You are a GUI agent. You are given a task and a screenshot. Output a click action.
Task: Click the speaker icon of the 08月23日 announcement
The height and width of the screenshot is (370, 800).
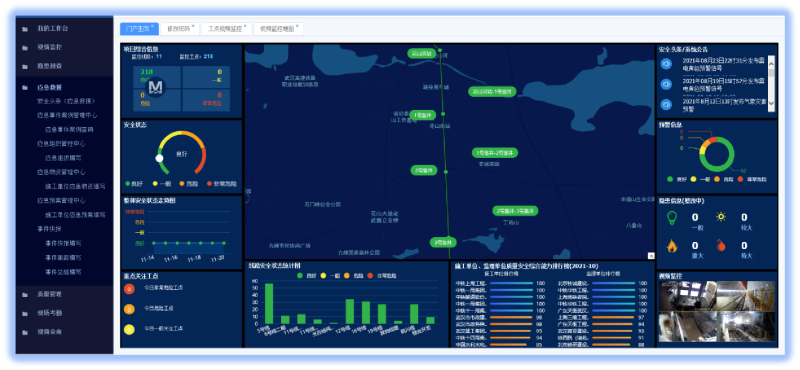[x=666, y=64]
